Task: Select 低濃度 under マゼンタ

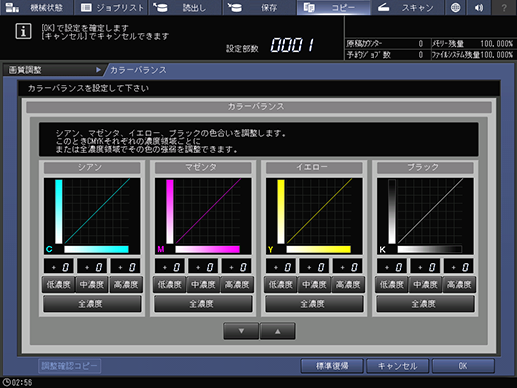Action: (x=169, y=285)
